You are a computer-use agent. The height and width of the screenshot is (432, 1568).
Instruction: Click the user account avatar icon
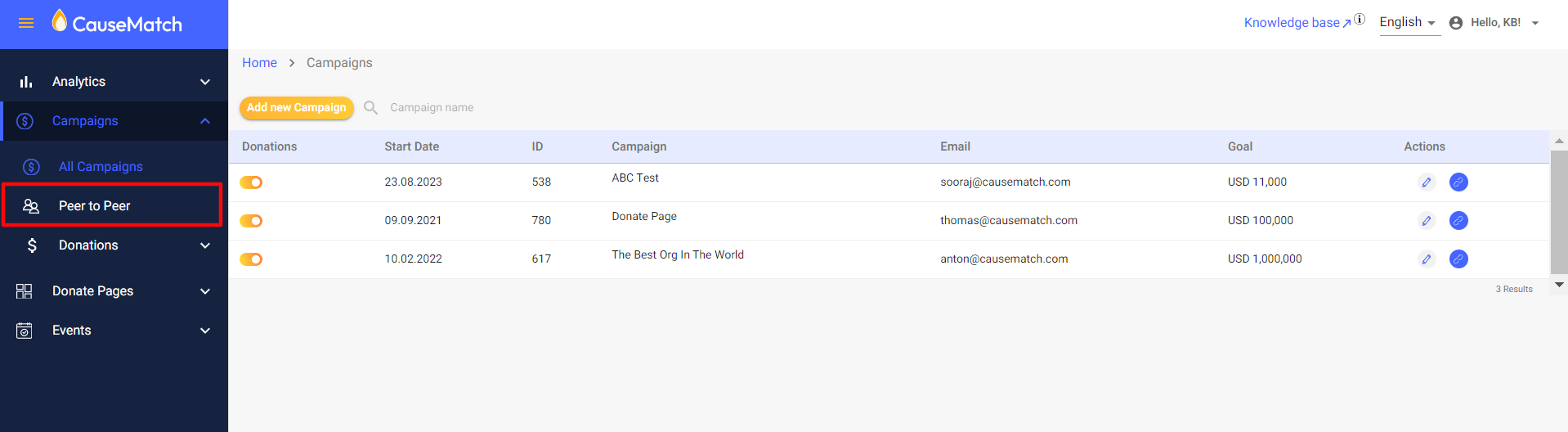[x=1456, y=23]
